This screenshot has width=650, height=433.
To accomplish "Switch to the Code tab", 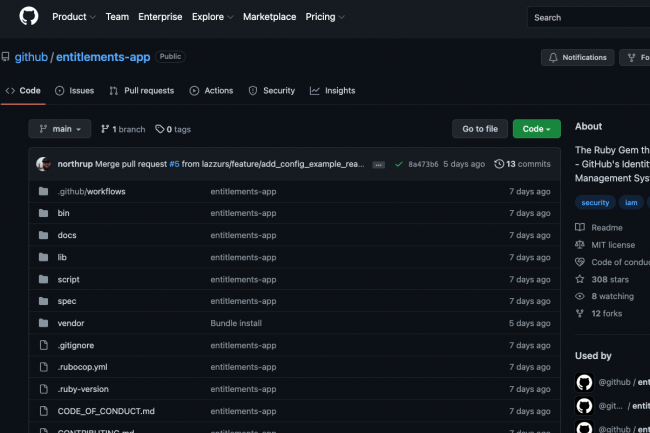I will coord(23,91).
